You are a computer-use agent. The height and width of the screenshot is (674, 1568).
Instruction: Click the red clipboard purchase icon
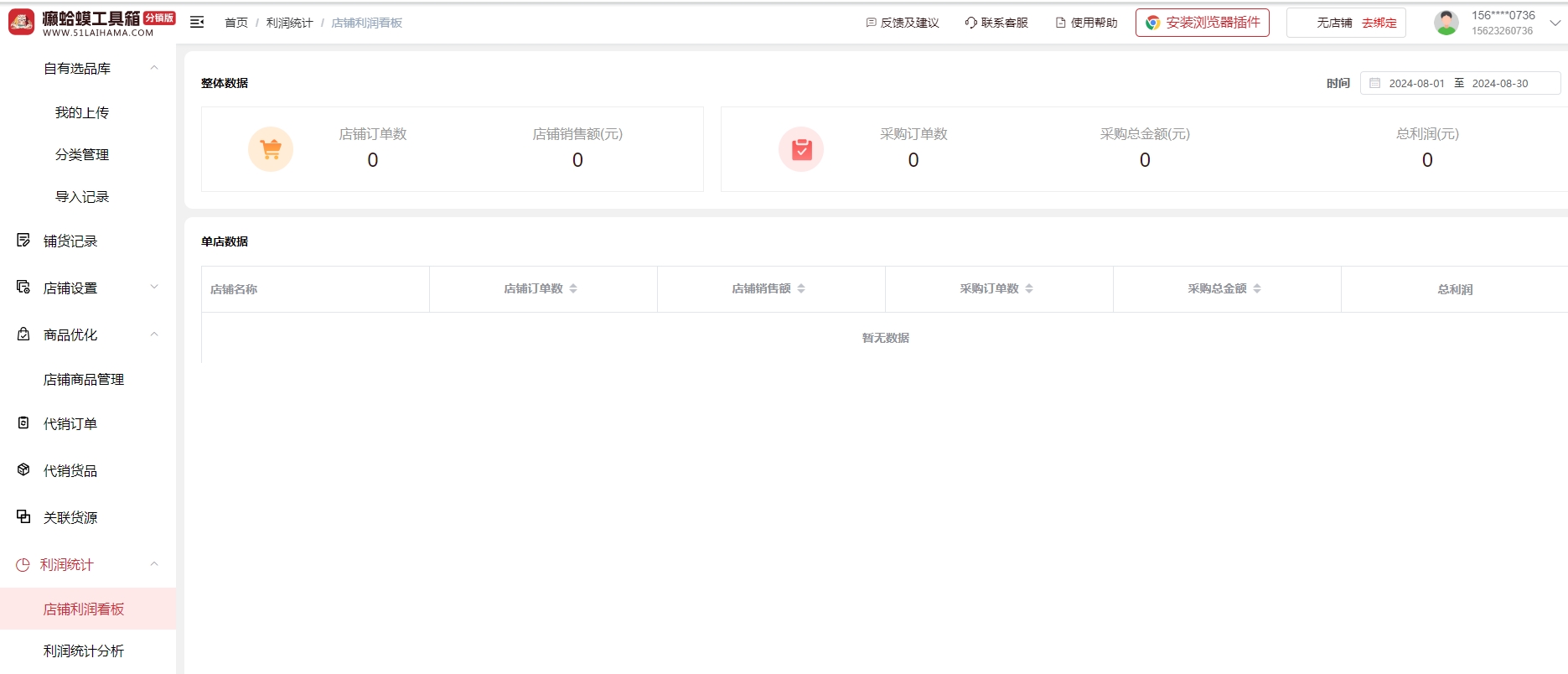[801, 149]
